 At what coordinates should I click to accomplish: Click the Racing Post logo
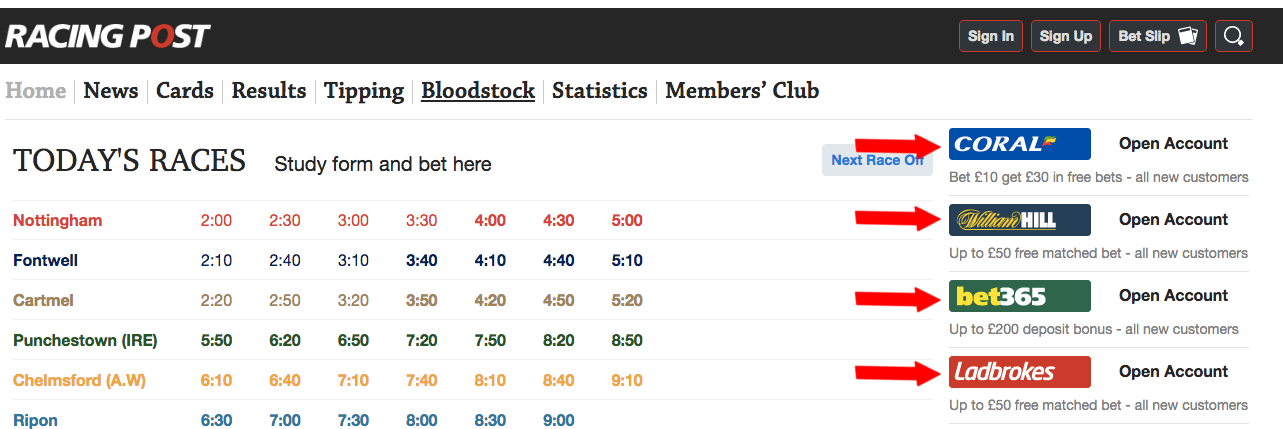[x=107, y=37]
